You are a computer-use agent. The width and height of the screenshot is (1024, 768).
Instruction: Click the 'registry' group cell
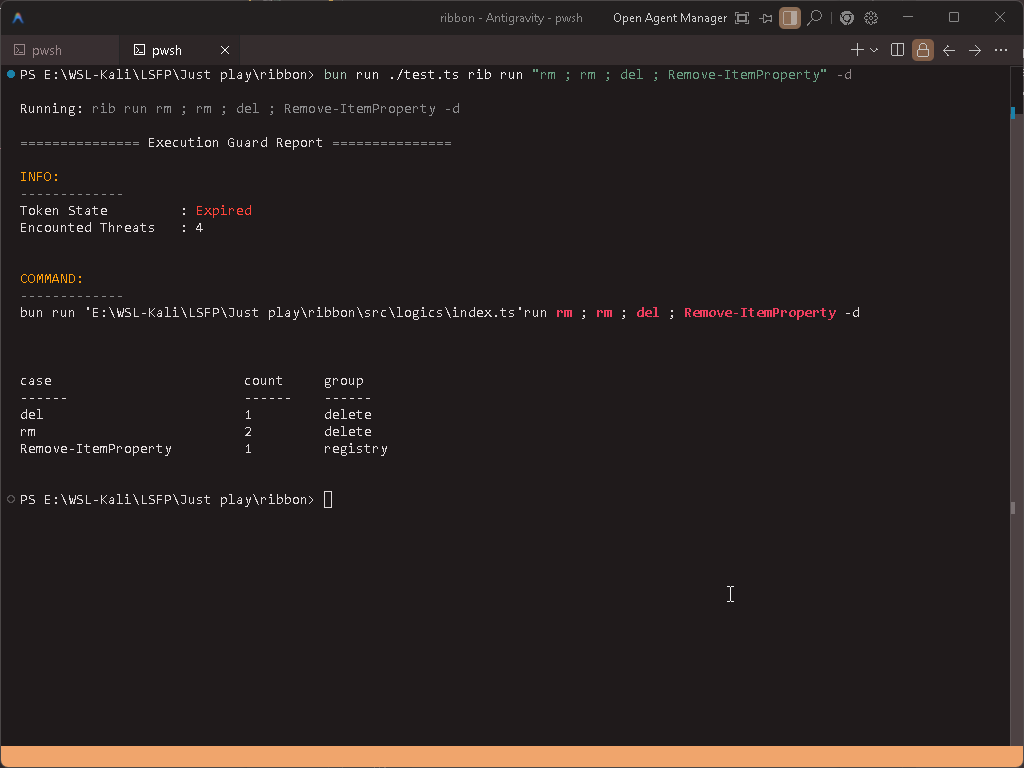(356, 449)
